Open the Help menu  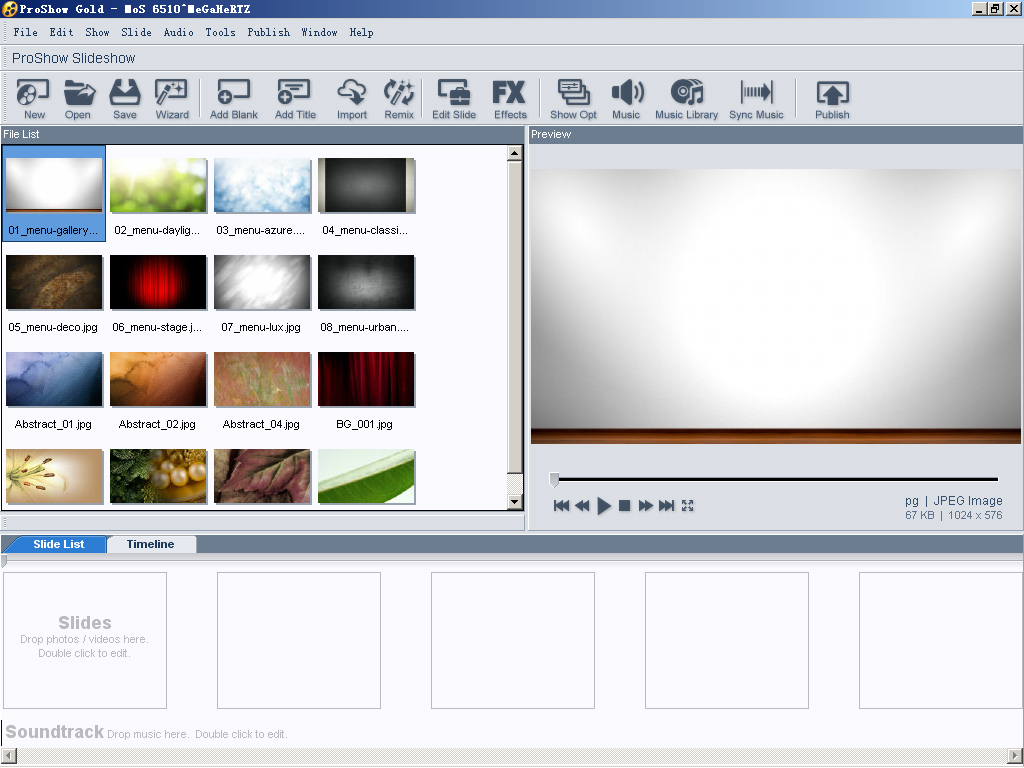click(x=361, y=32)
